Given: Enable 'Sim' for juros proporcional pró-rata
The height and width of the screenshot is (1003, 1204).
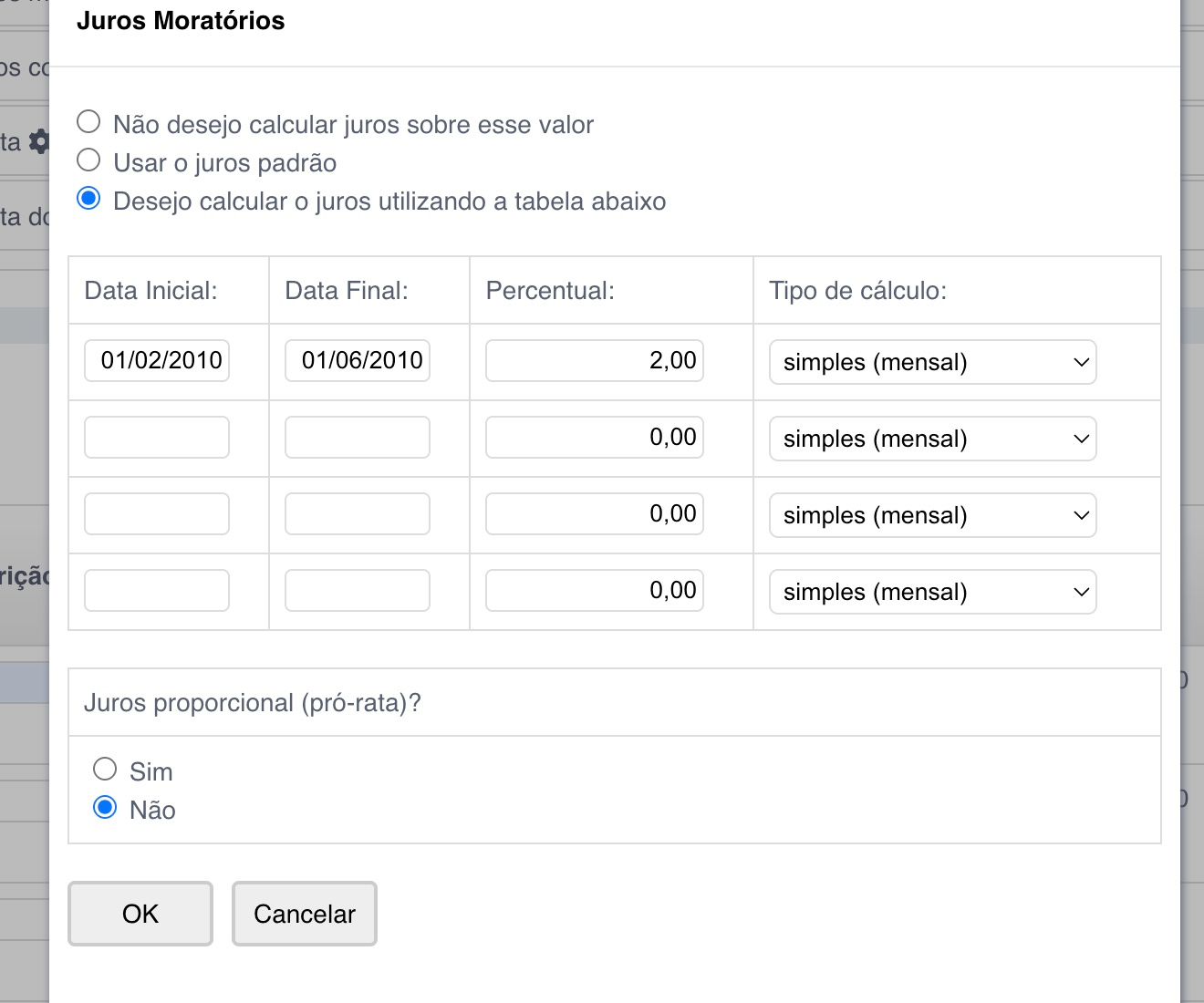Looking at the screenshot, I should pos(105,770).
